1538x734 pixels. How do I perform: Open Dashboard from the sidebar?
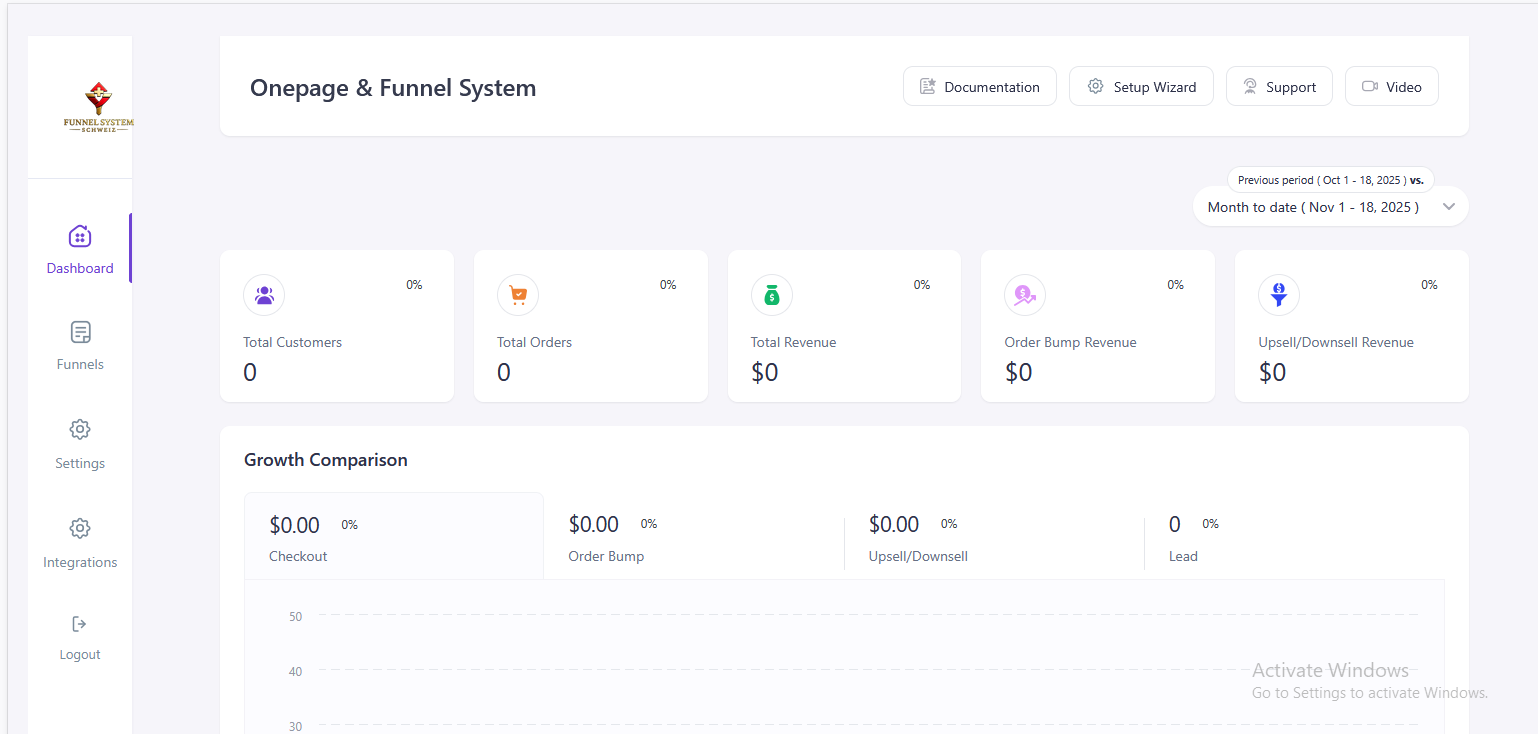[80, 249]
